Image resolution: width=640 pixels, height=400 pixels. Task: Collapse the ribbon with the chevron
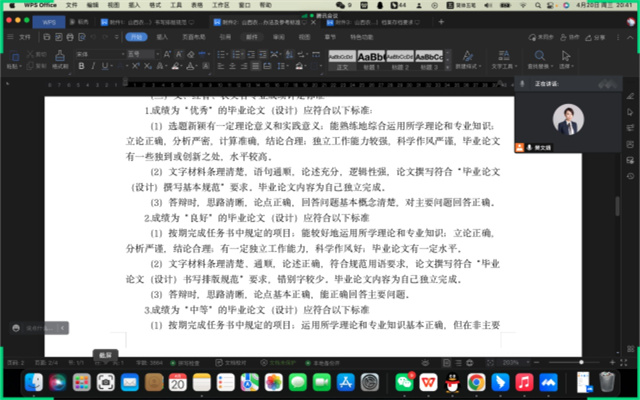click(630, 38)
